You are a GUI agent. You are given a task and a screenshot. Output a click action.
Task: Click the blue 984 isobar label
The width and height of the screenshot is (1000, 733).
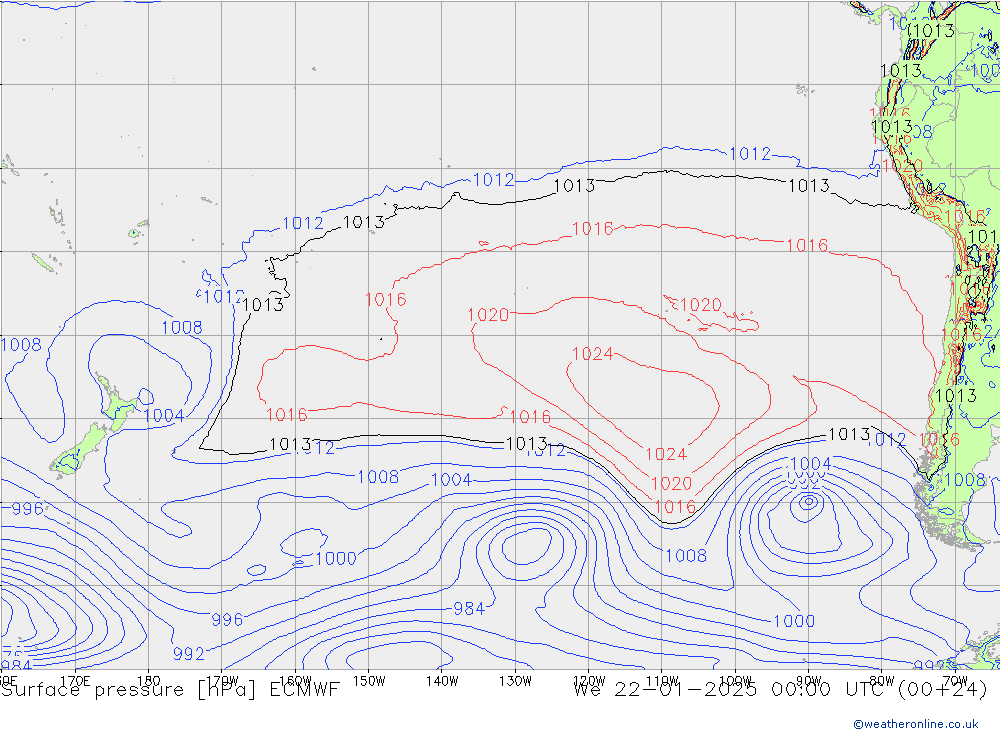[469, 608]
